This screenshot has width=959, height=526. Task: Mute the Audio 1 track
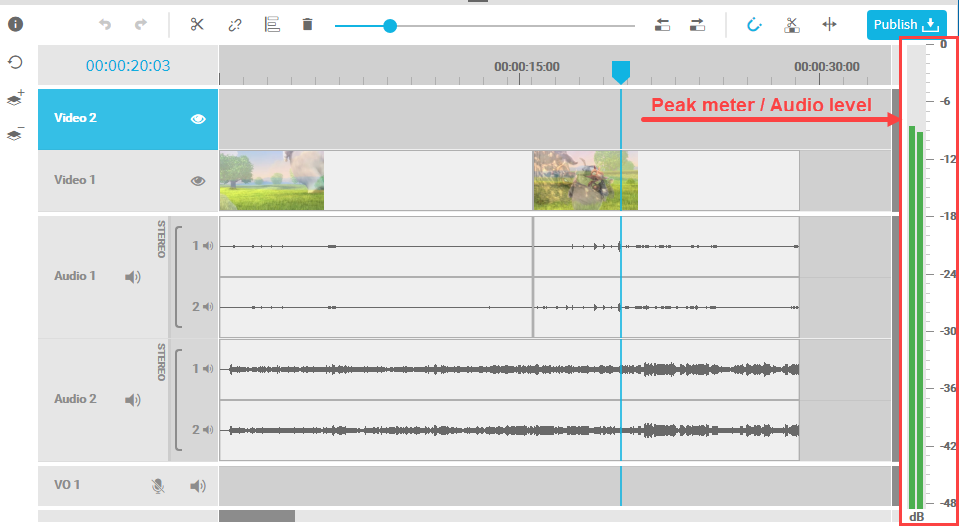133,277
